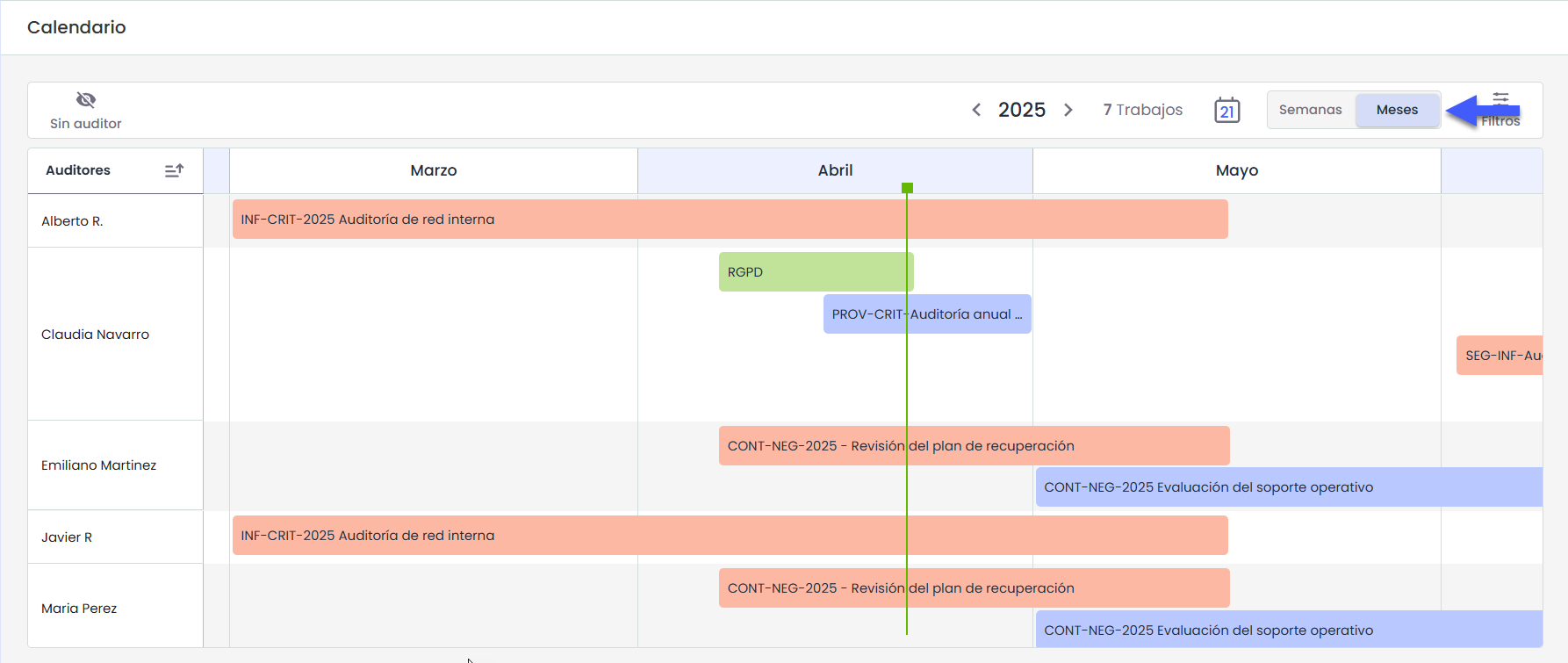This screenshot has height=663, width=1568.
Task: Open Maria Perez's Evaluación del soporte operativo
Action: tap(1288, 630)
